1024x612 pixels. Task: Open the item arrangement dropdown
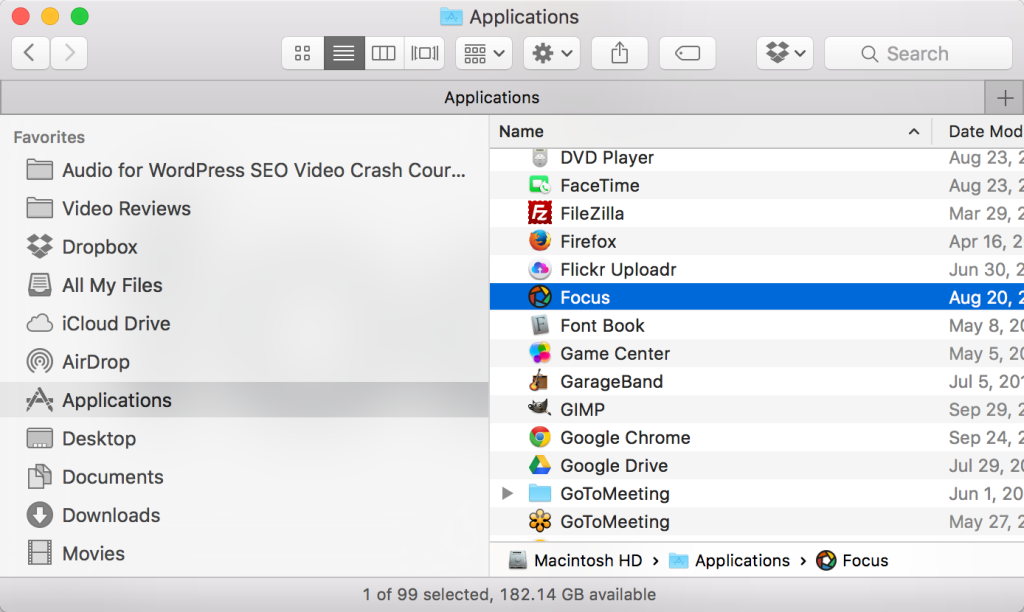coord(484,53)
